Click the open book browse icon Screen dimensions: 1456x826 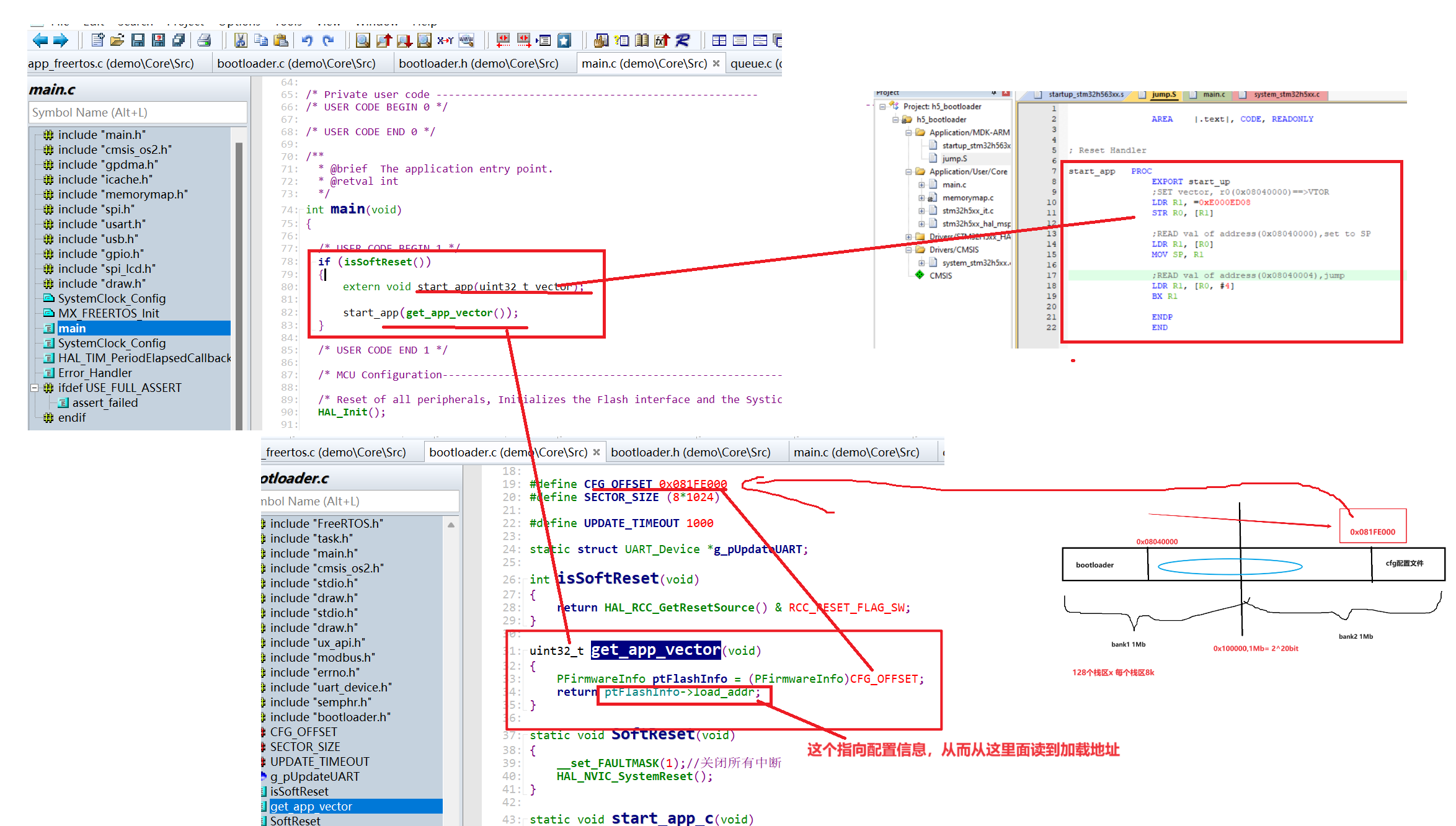[x=642, y=41]
